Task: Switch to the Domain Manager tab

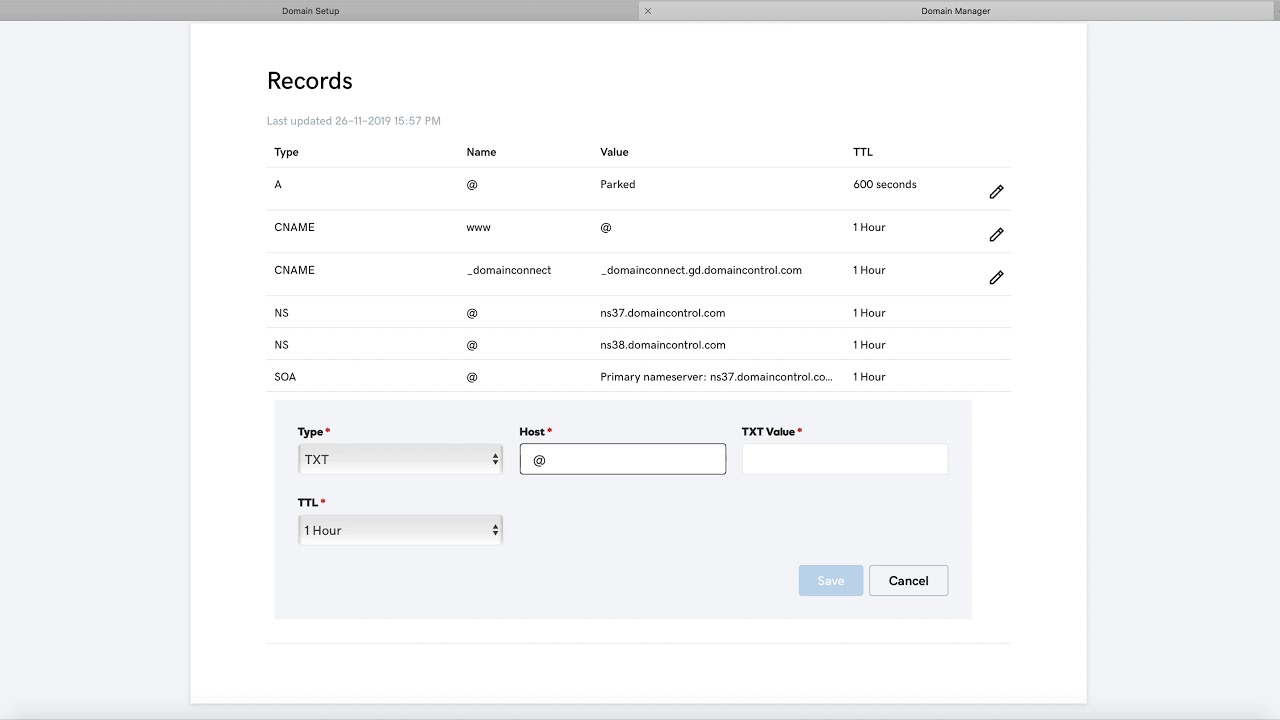Action: coord(955,11)
